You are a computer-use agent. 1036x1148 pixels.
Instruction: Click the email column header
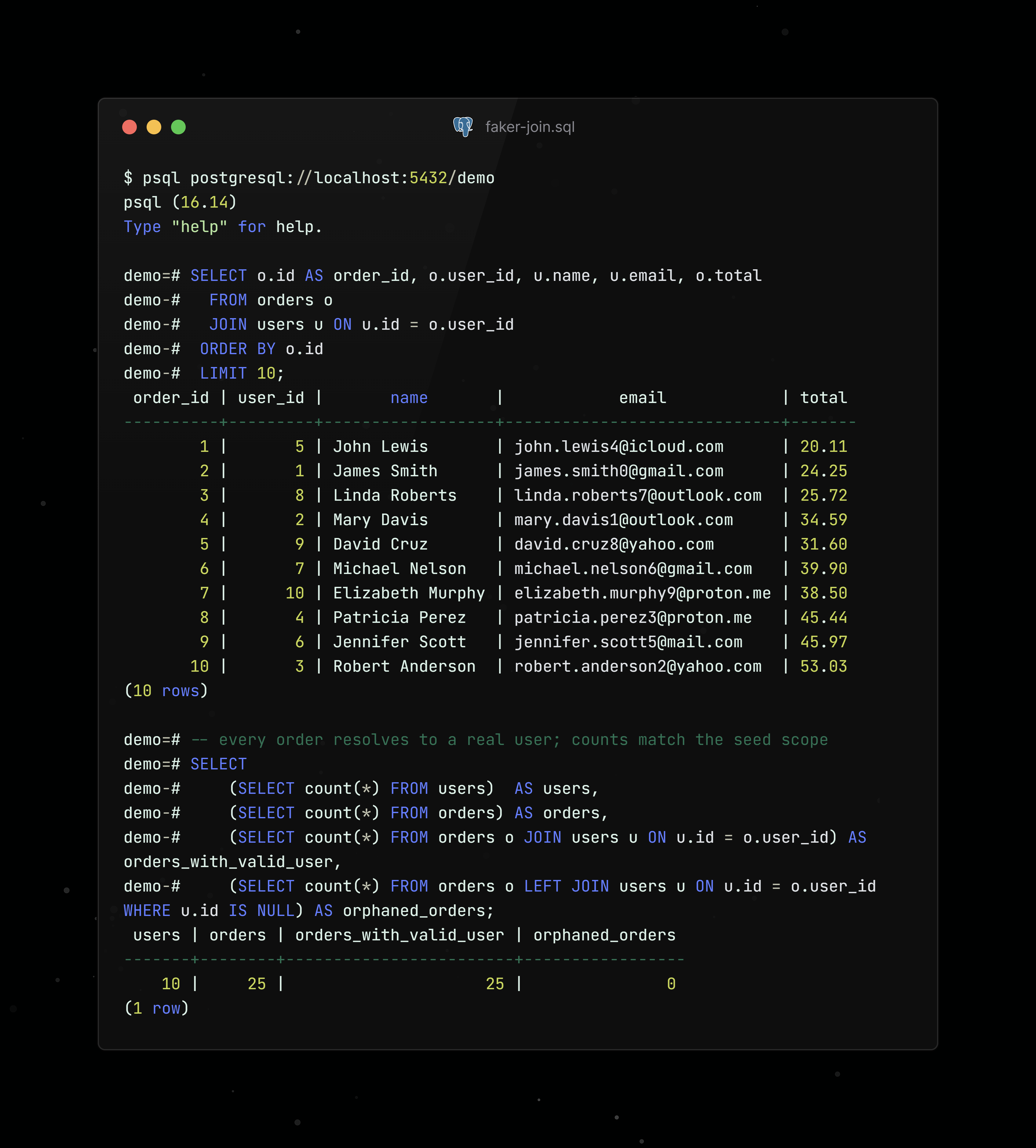click(643, 398)
